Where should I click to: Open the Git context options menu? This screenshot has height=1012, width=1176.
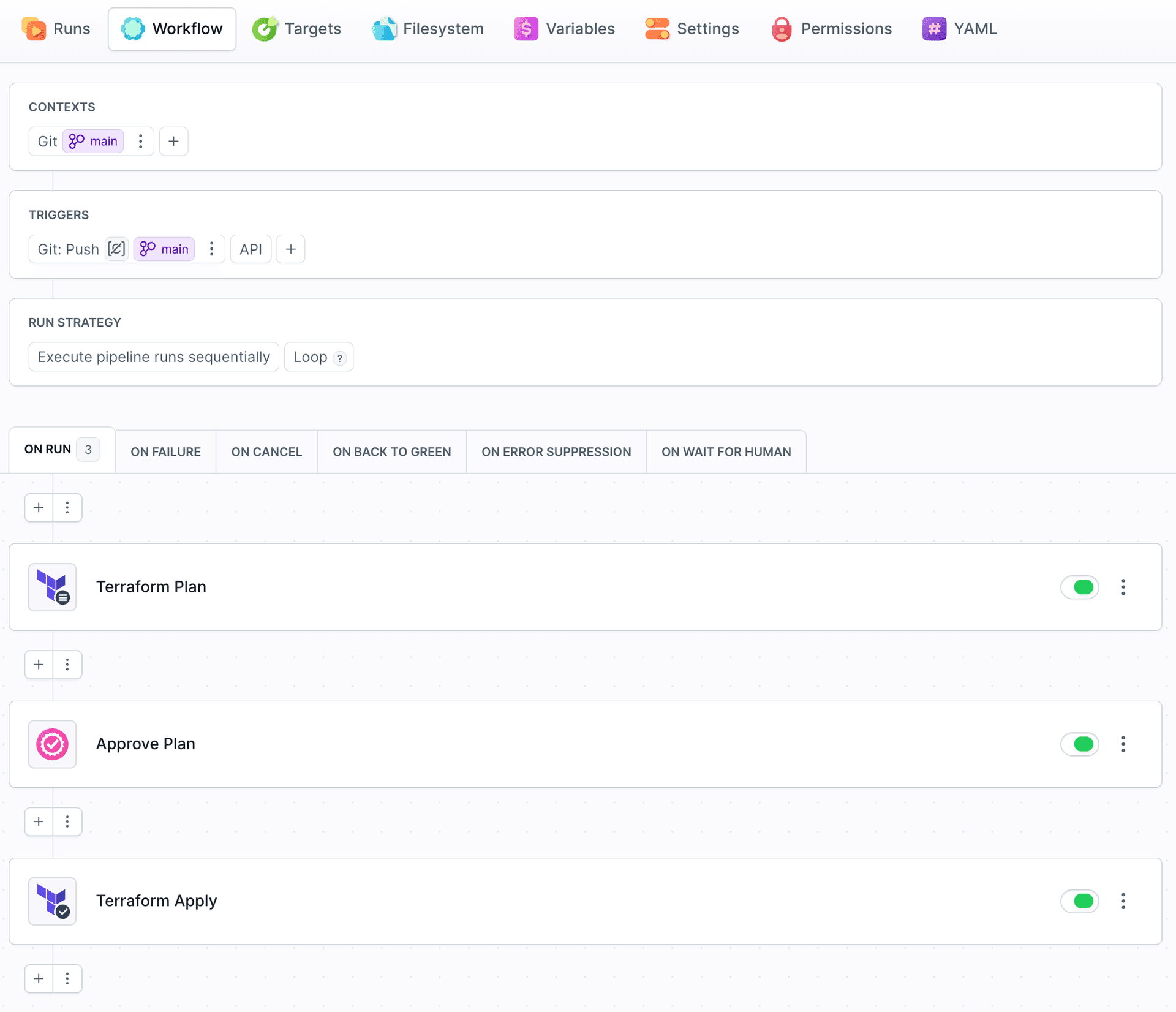(x=141, y=142)
